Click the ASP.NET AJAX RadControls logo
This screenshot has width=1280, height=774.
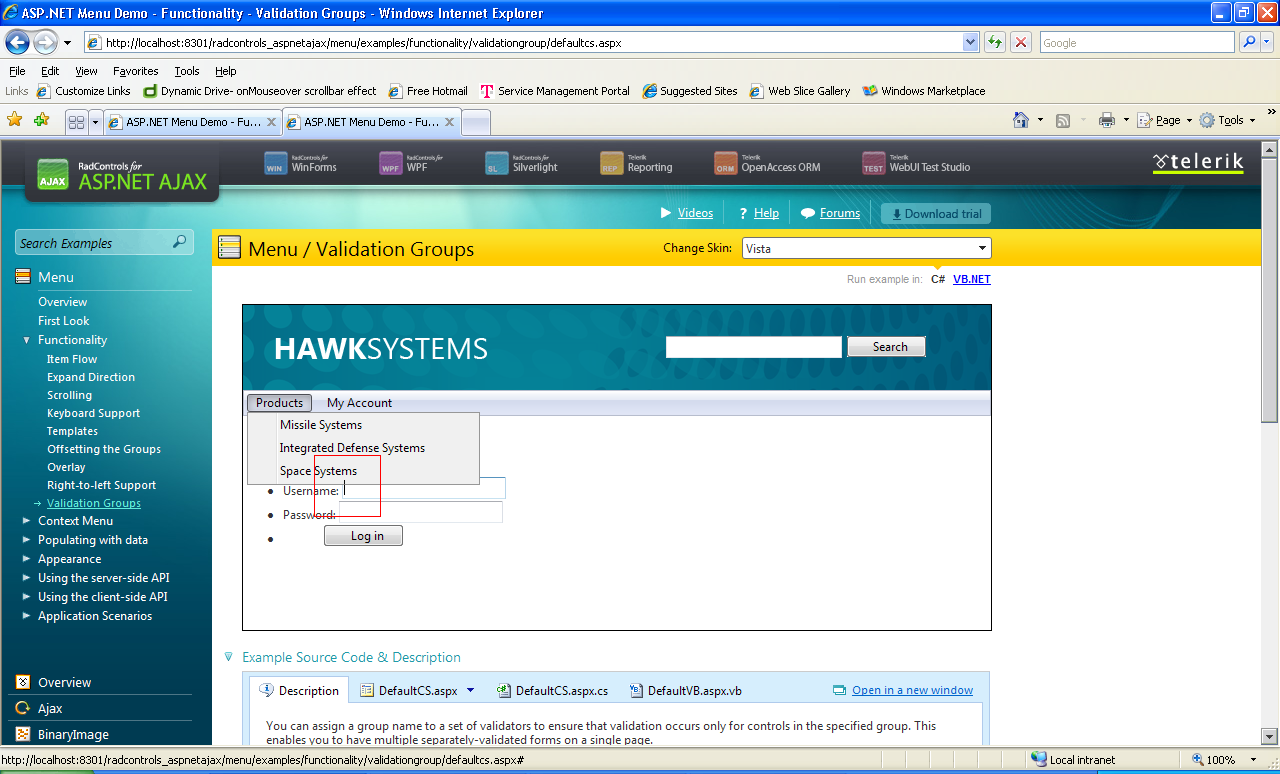122,173
